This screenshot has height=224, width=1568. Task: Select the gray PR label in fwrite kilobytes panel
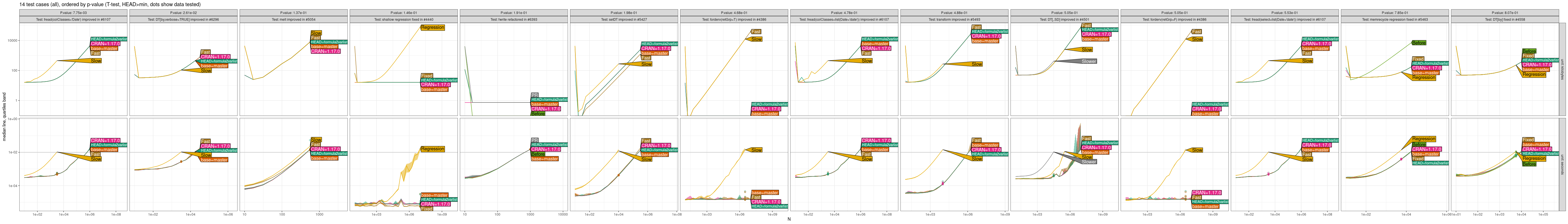point(535,95)
